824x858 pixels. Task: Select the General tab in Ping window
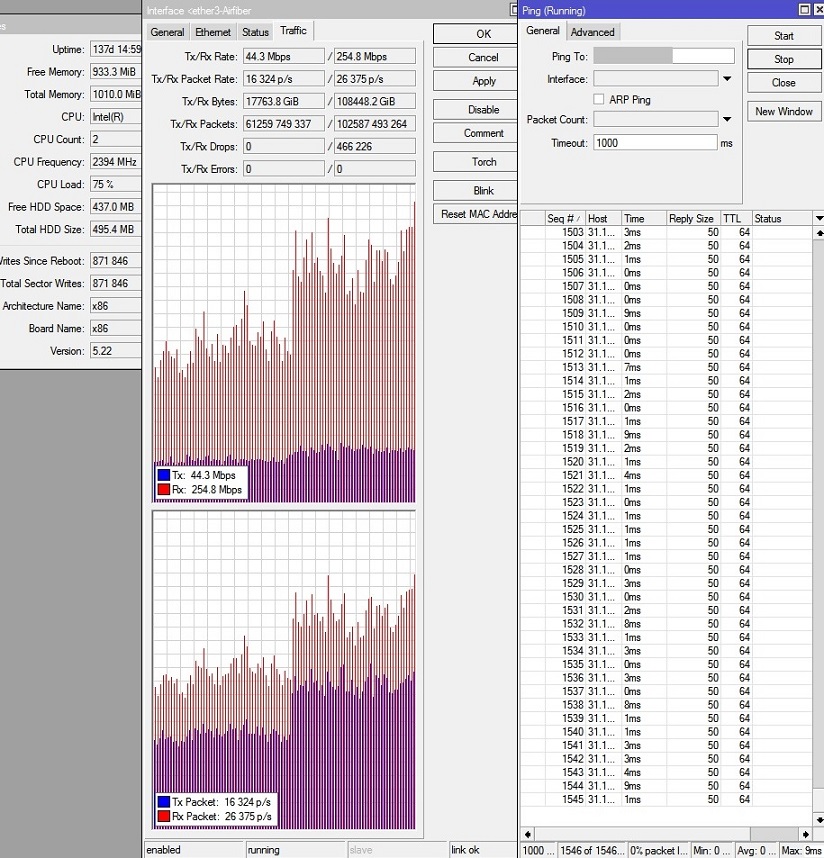[x=542, y=31]
